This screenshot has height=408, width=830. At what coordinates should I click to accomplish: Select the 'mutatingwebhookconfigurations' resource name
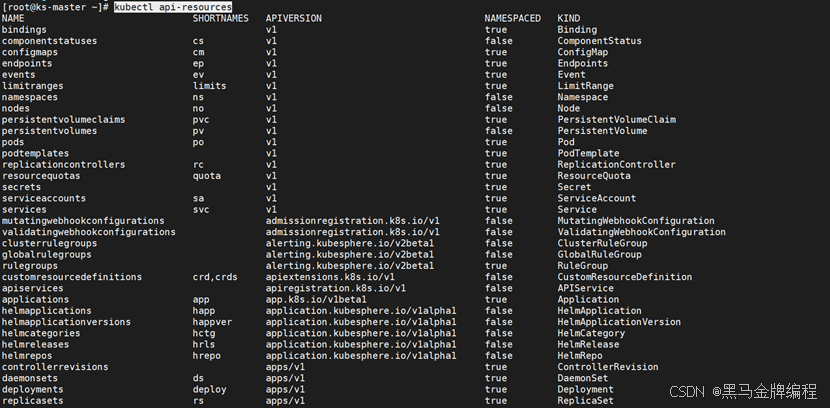83,221
